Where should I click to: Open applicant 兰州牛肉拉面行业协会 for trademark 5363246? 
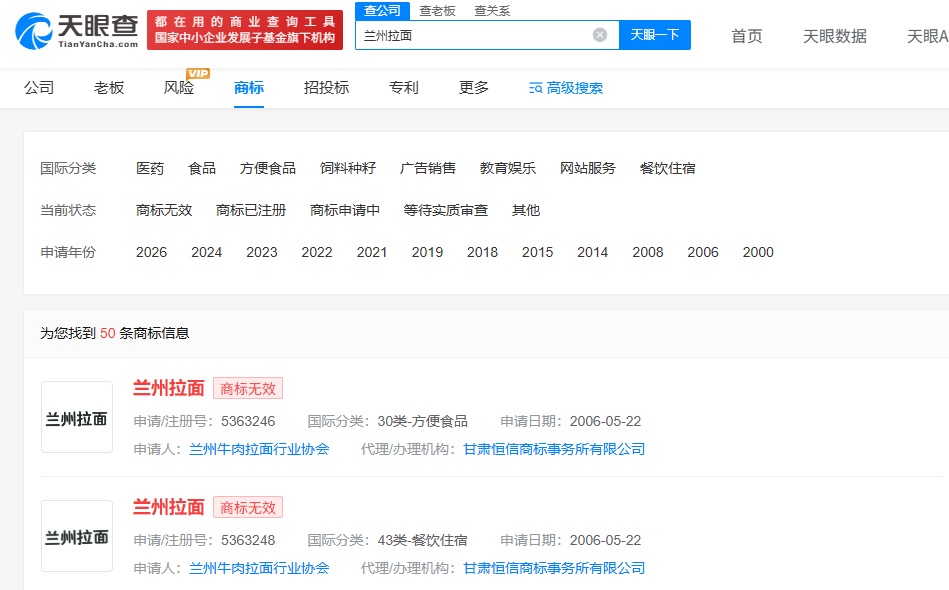click(x=259, y=449)
